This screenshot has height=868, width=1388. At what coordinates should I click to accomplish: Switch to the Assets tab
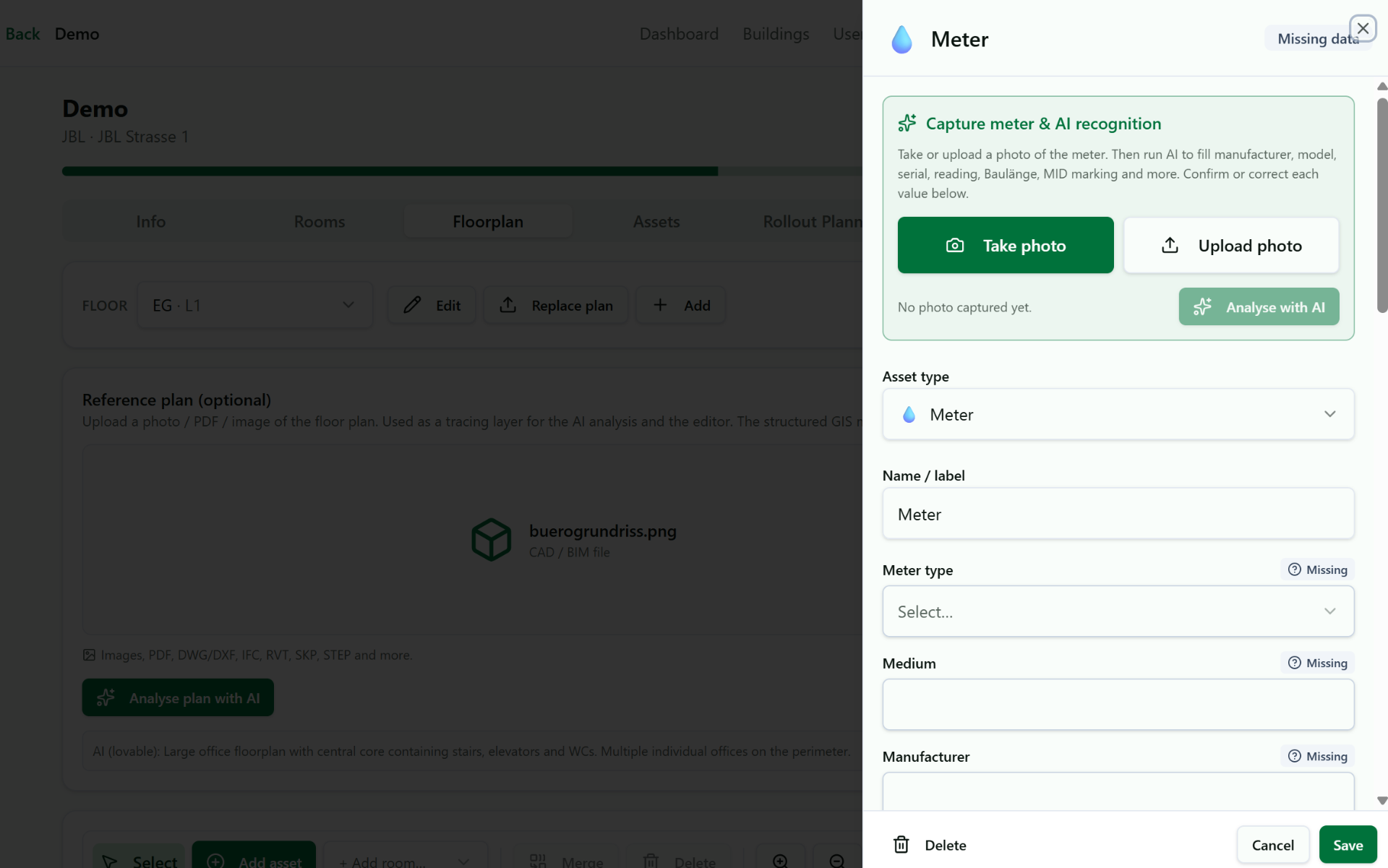tap(656, 221)
